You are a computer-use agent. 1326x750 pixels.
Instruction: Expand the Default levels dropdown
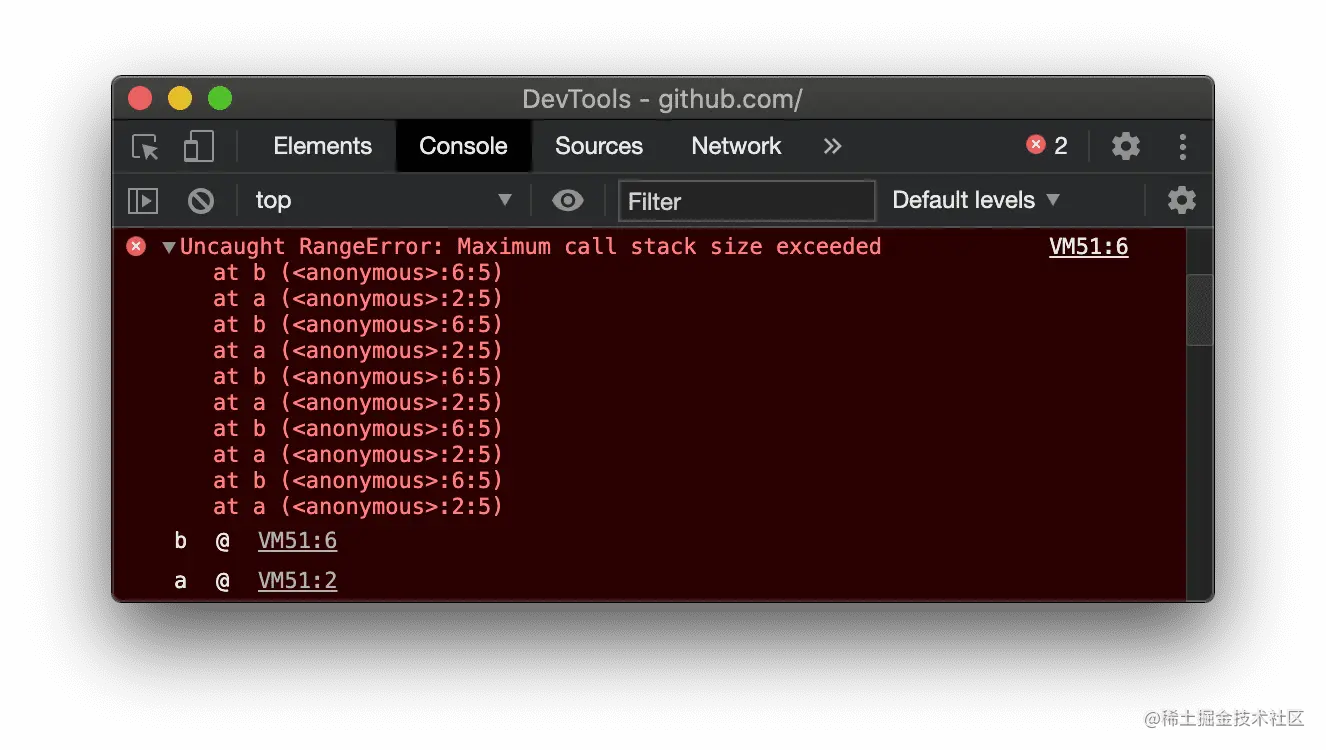pos(975,201)
